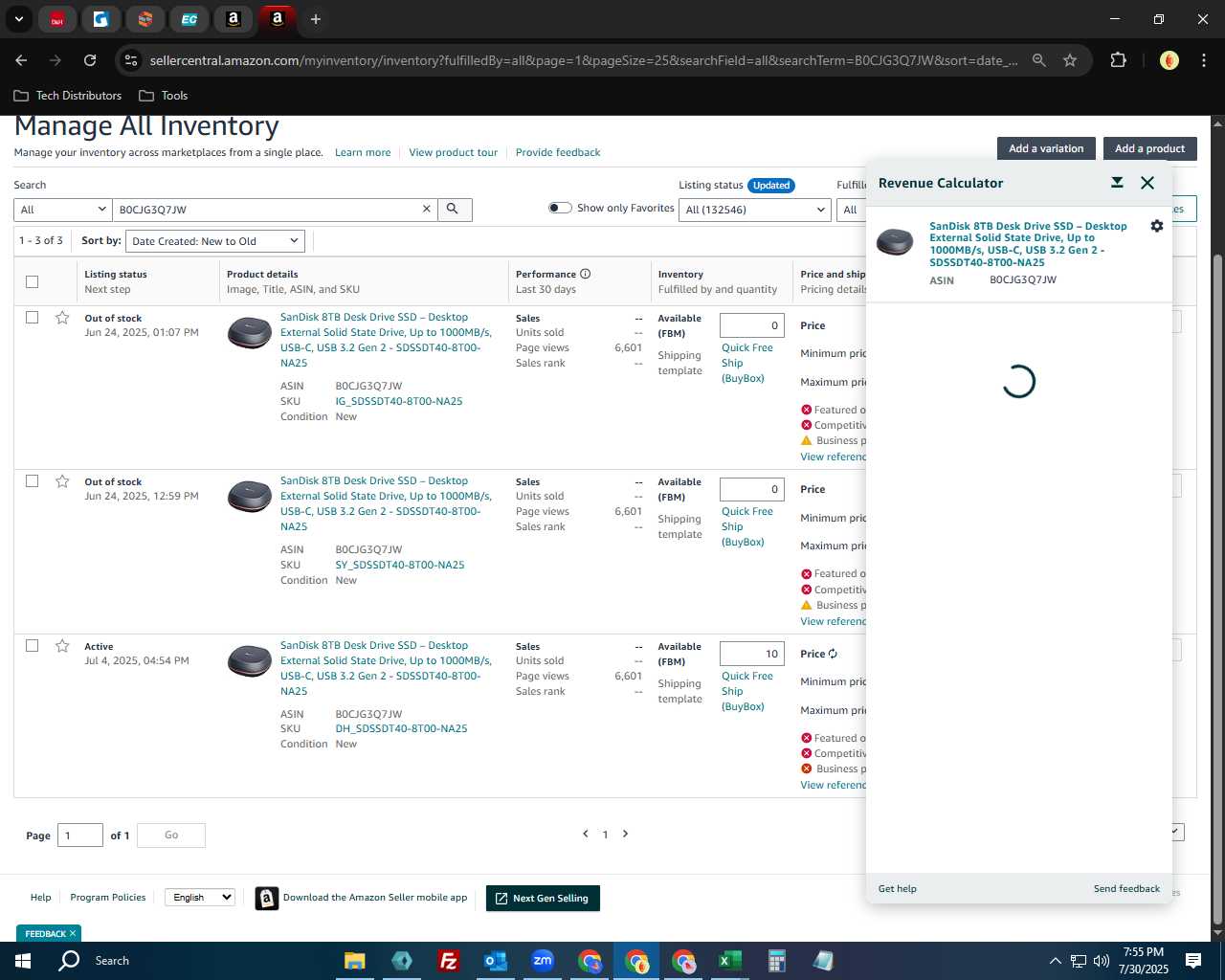
Task: Select the IG_SDSSDT40-8T00-NA25 row checkbox
Action: 32,317
